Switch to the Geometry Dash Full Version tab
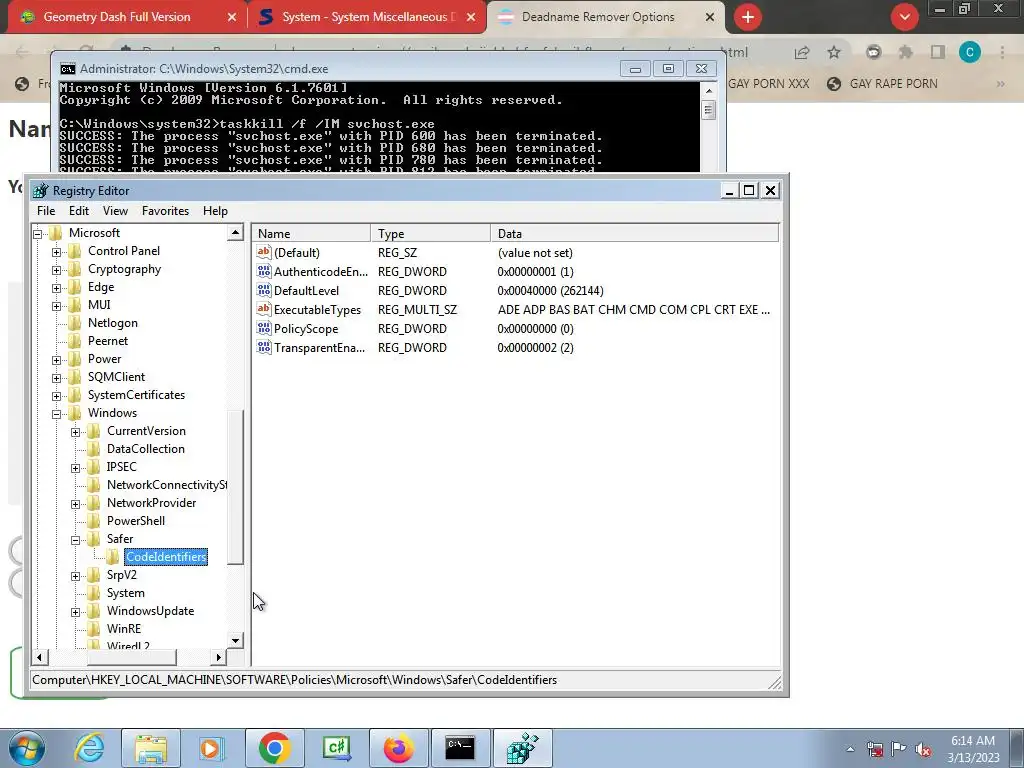1024x768 pixels. pyautogui.click(x=117, y=17)
